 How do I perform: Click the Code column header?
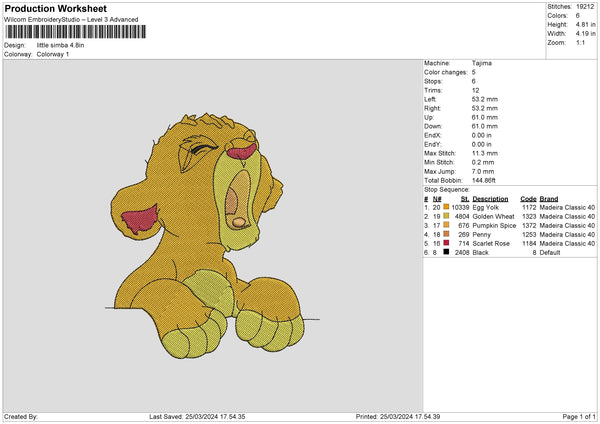tap(528, 199)
